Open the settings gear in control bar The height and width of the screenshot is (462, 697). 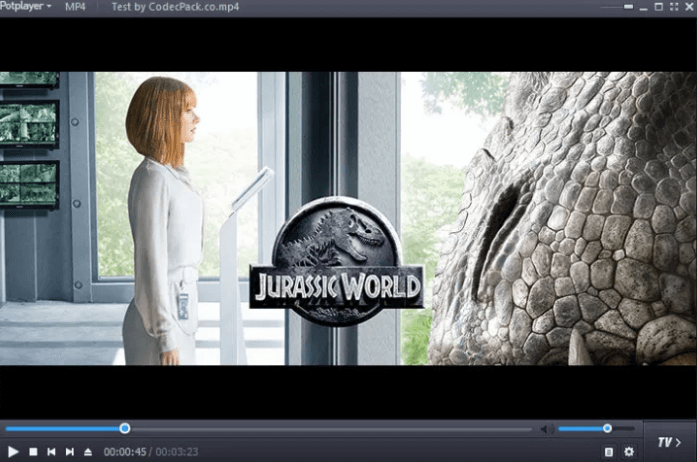(x=629, y=452)
